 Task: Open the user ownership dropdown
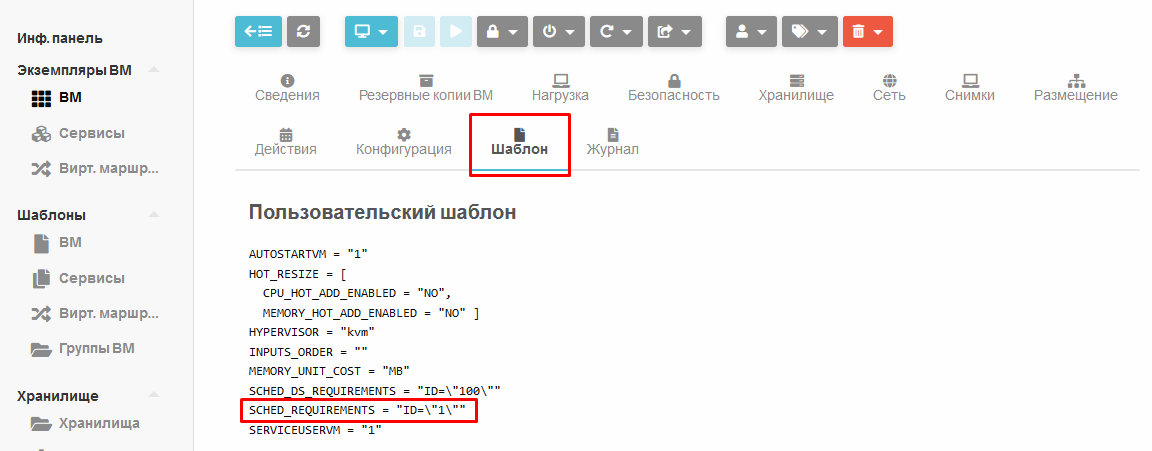751,32
